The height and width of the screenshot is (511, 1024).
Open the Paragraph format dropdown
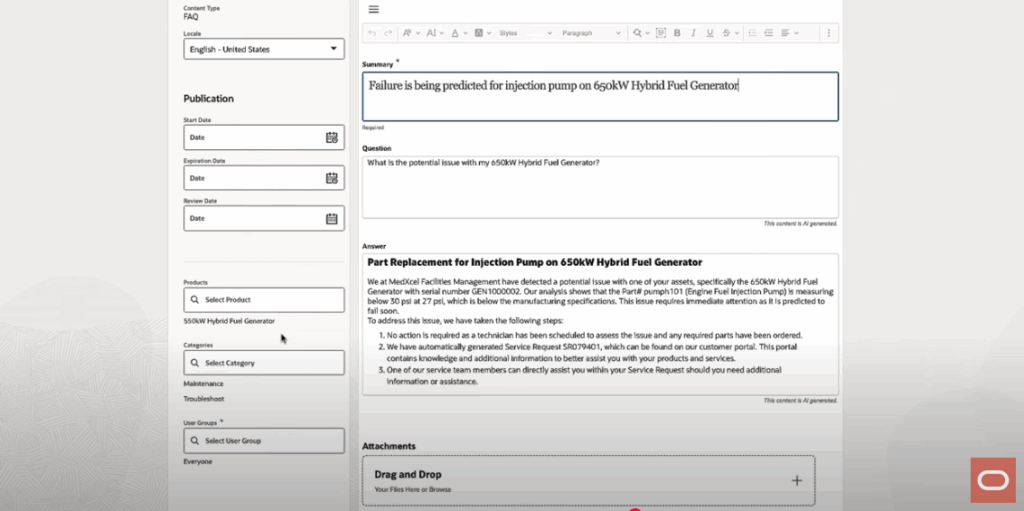(589, 33)
